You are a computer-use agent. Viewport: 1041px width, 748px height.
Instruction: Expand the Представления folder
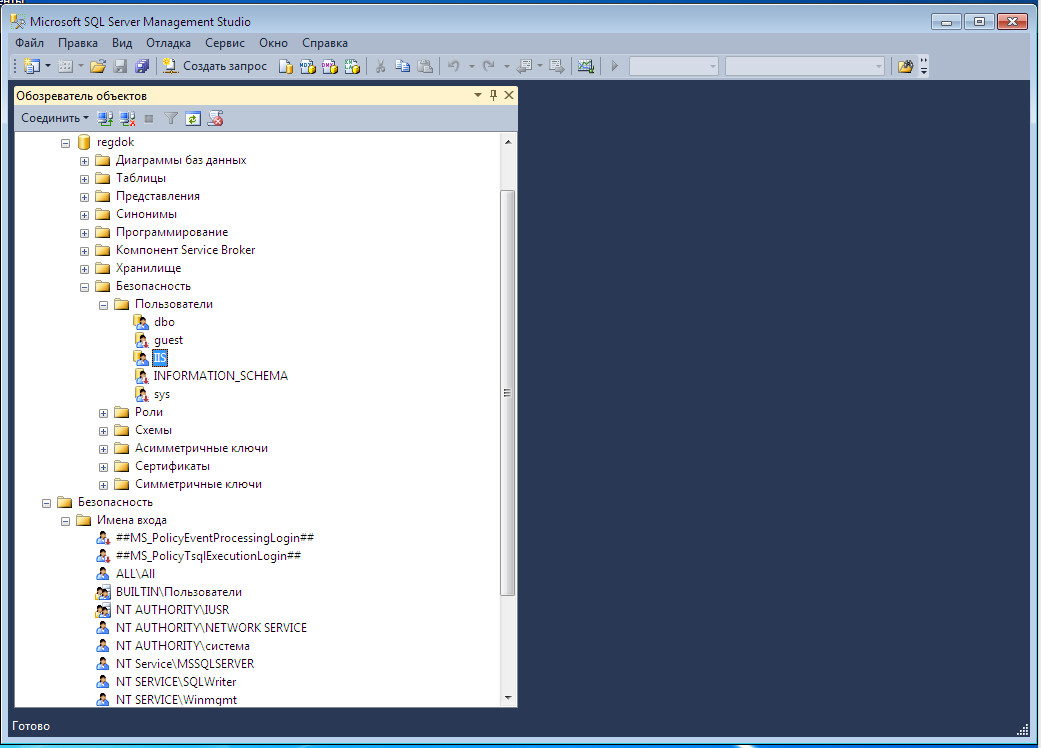84,197
